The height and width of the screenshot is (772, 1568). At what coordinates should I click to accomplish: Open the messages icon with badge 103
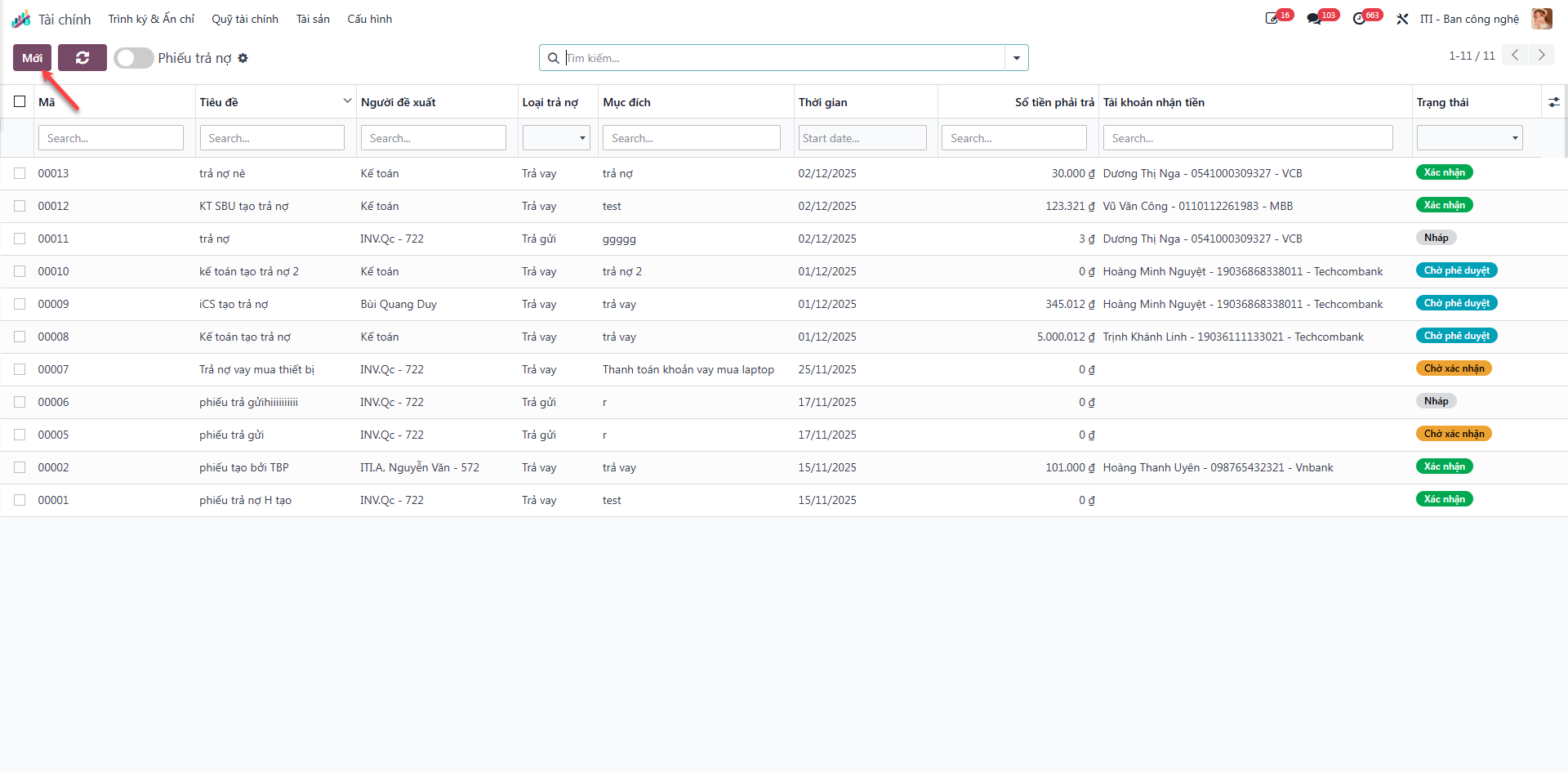tap(1314, 19)
